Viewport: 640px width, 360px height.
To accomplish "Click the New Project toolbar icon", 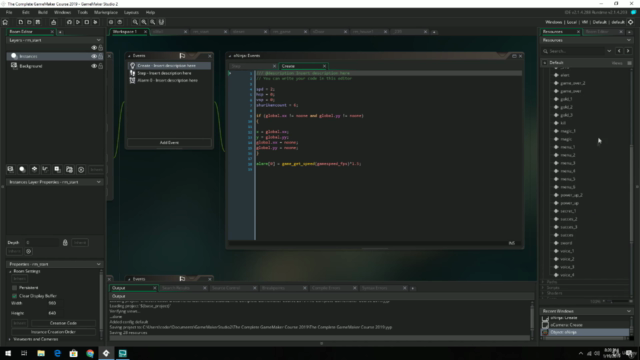I will (x=20, y=22).
